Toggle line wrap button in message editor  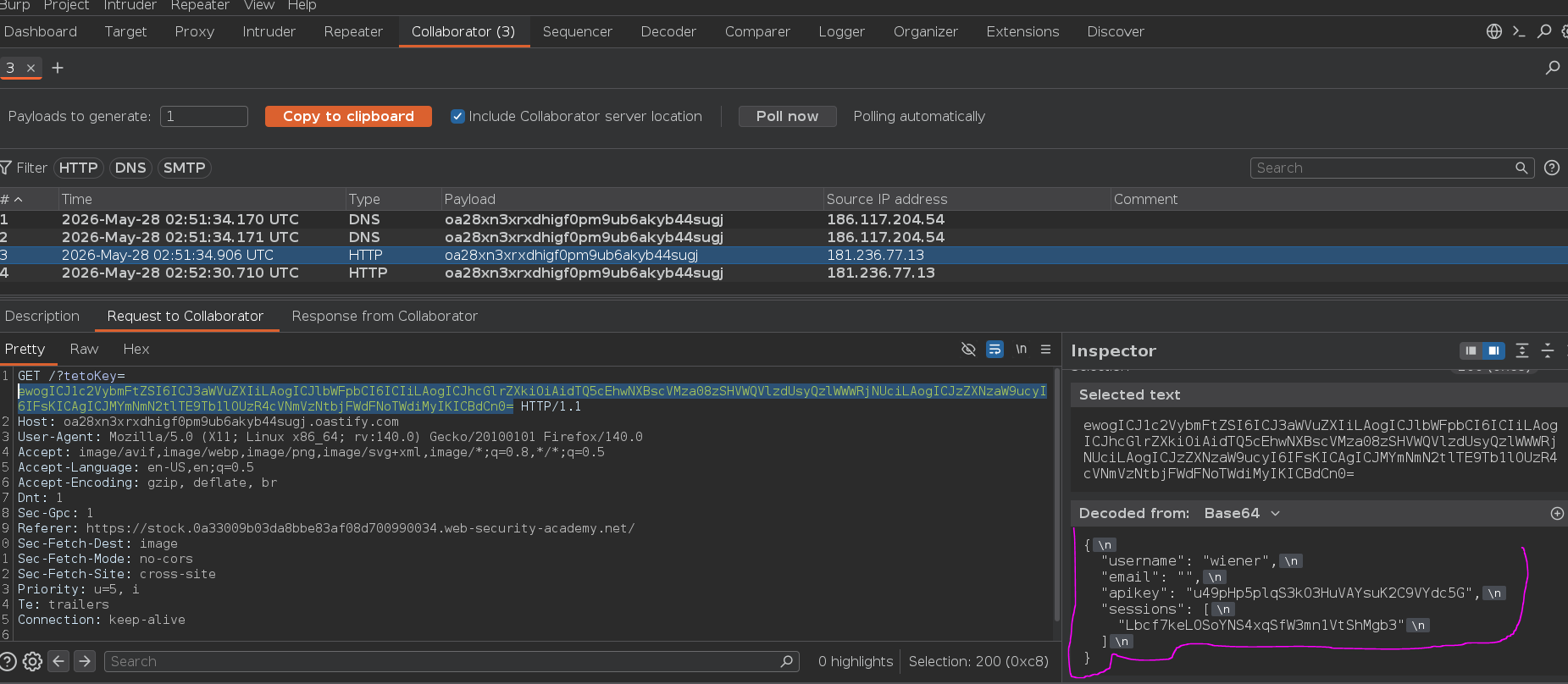pyautogui.click(x=995, y=349)
